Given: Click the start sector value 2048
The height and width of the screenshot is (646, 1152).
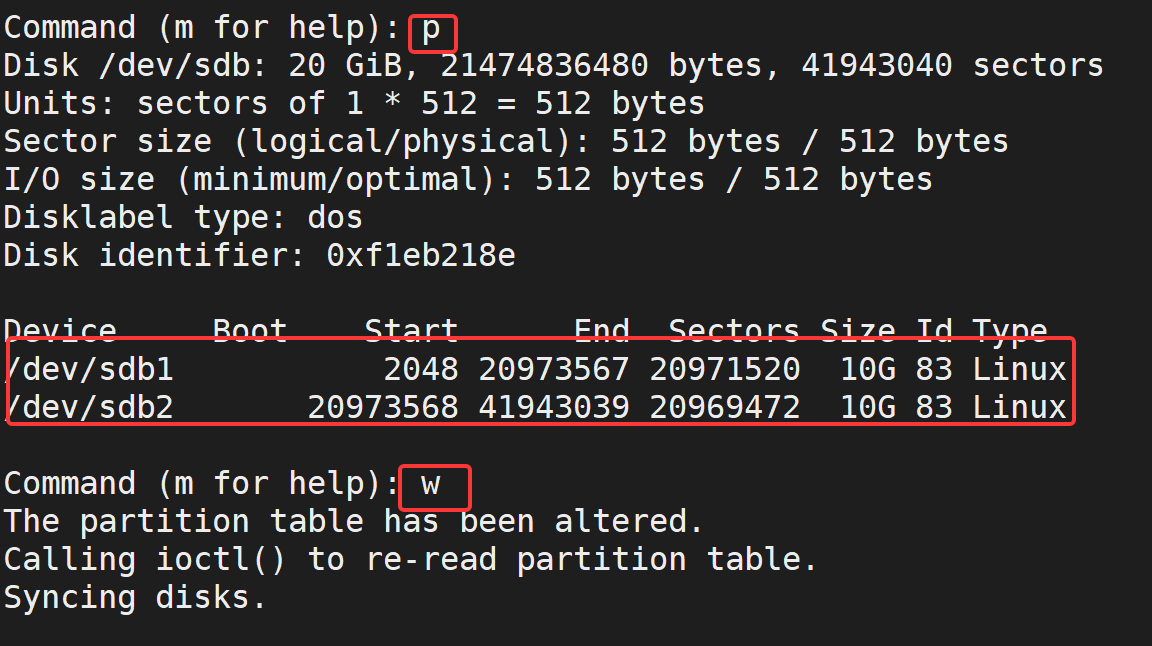Looking at the screenshot, I should coord(421,369).
